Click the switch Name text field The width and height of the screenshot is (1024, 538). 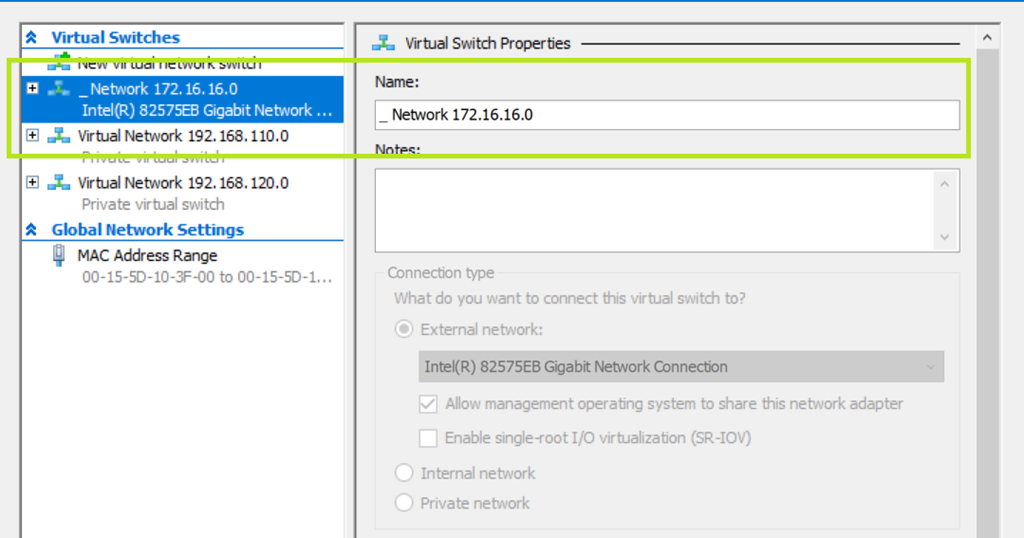click(667, 115)
